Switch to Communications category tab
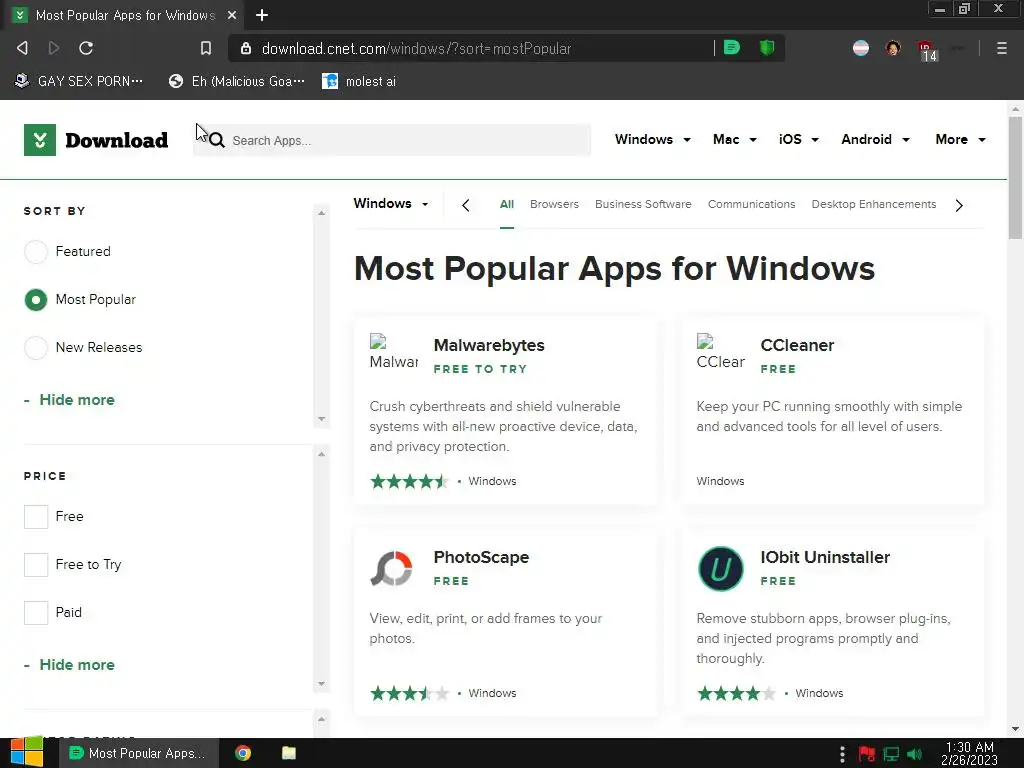This screenshot has height=768, width=1024. coord(751,204)
